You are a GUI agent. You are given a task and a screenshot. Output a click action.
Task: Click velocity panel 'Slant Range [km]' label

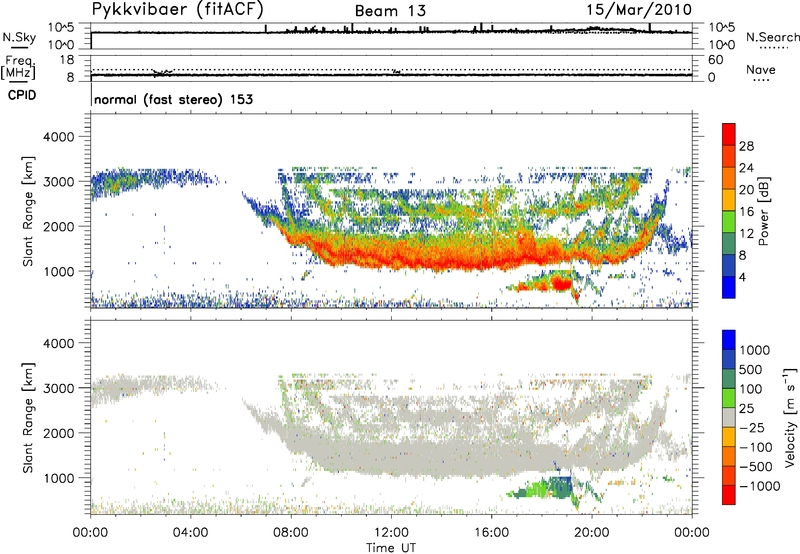[28, 417]
